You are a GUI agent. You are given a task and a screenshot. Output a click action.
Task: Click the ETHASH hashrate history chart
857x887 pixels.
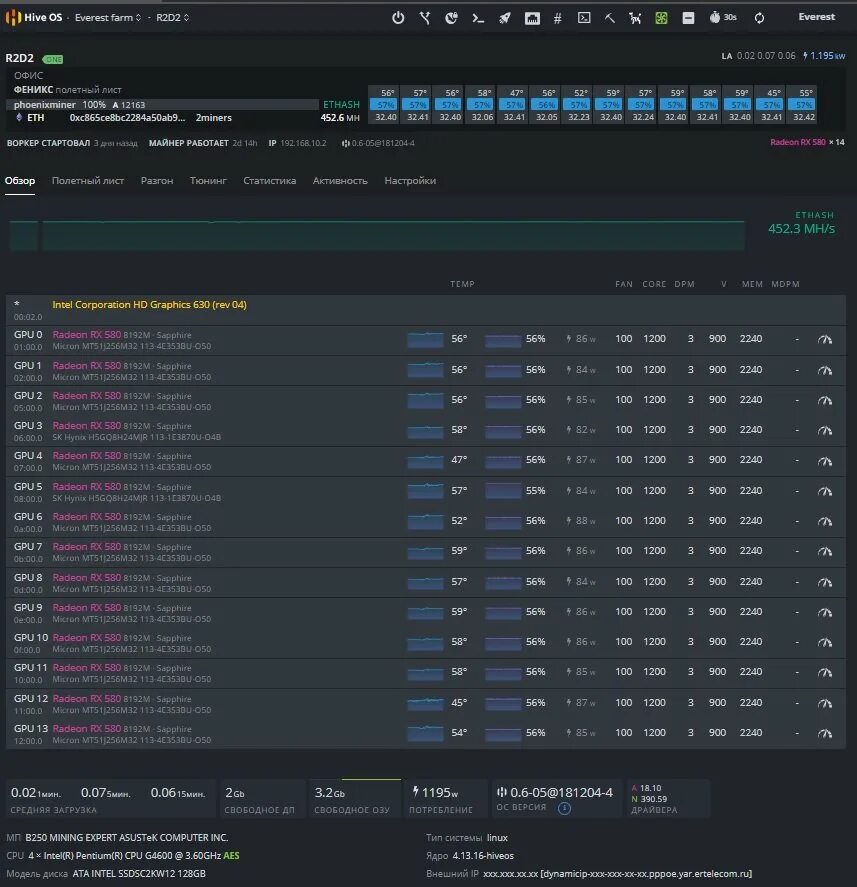point(377,235)
